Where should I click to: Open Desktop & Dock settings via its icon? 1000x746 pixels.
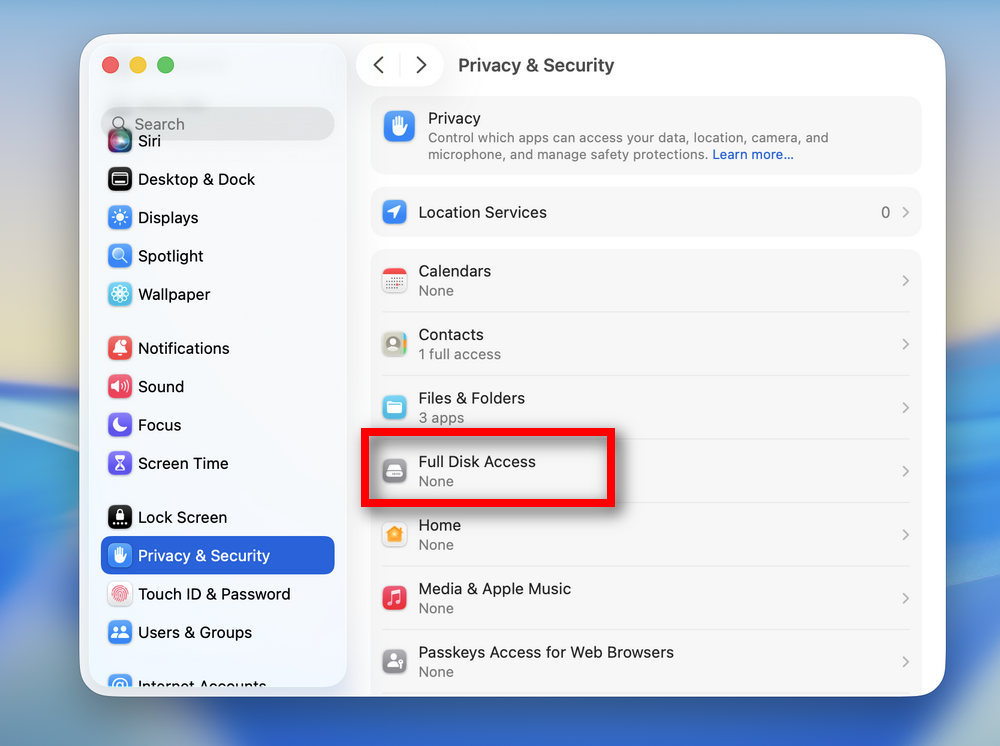(120, 179)
